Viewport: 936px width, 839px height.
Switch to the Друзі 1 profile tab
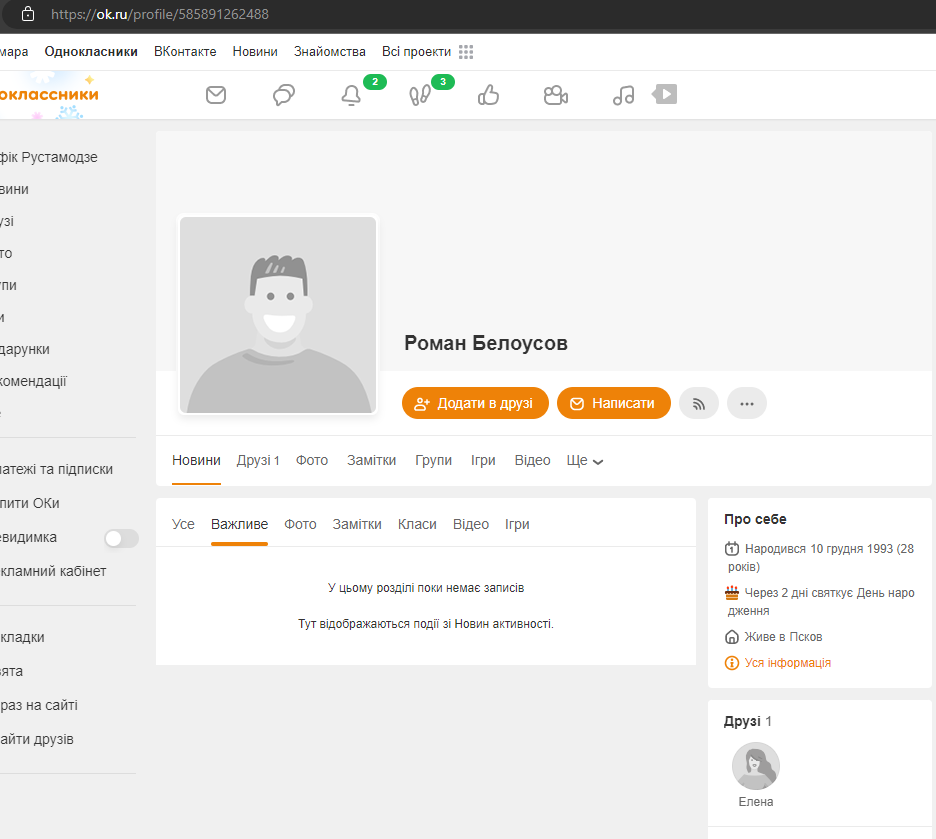pos(258,461)
